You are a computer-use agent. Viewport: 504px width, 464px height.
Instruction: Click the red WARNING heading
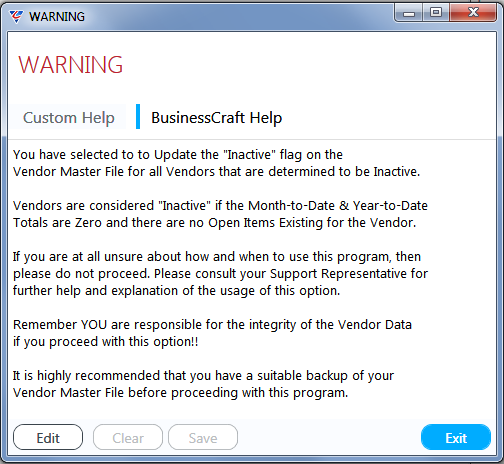(71, 64)
